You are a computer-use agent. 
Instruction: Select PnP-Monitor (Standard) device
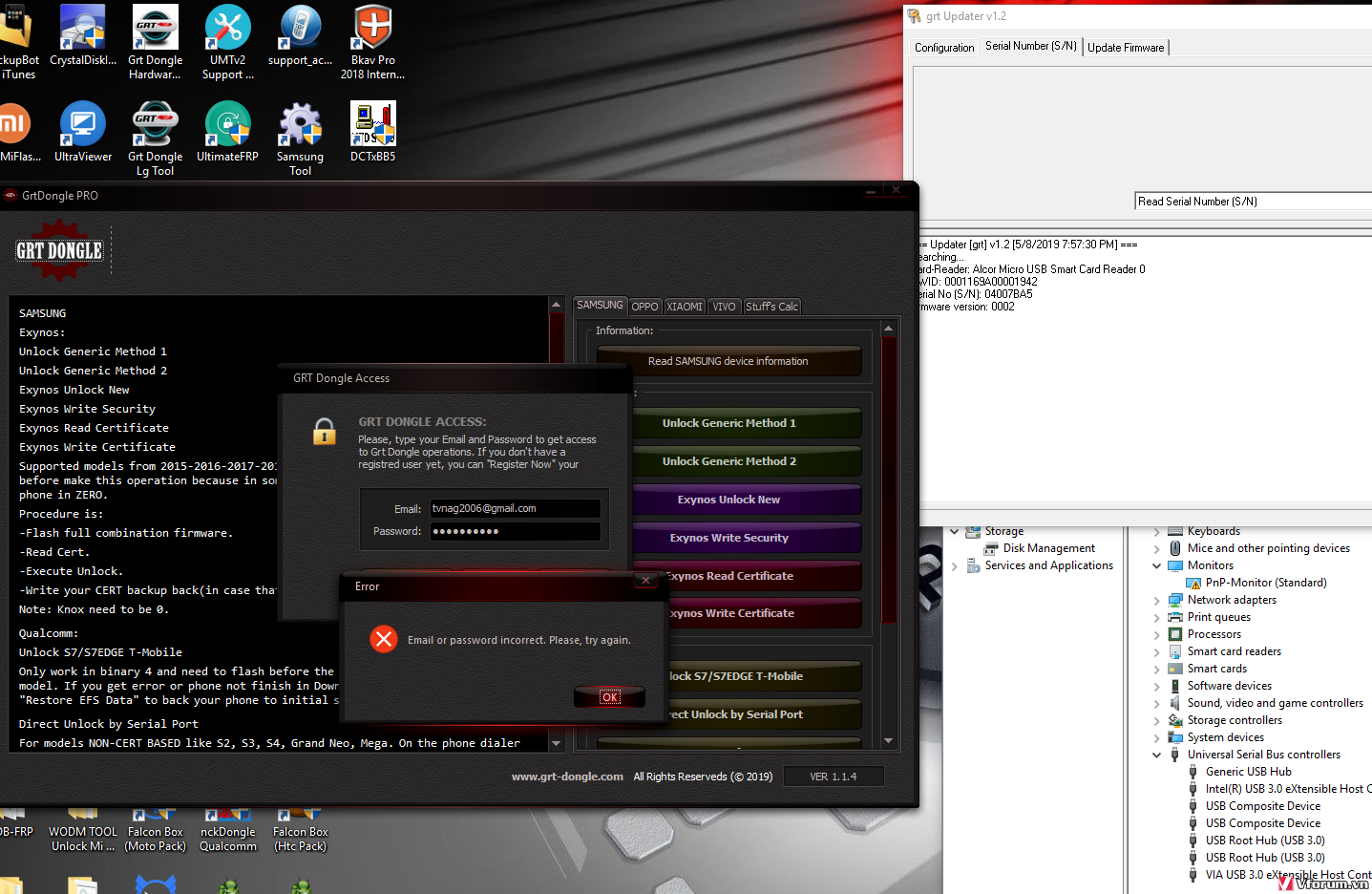coord(1265,583)
